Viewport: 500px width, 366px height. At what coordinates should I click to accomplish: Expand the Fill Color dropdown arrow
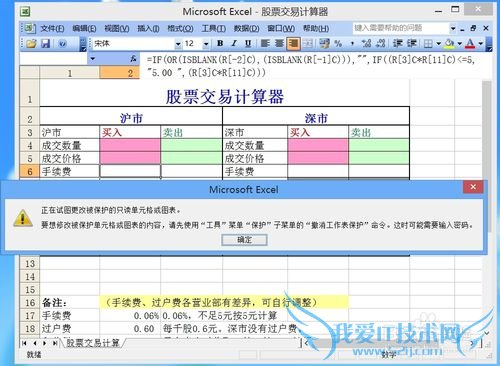tap(460, 44)
